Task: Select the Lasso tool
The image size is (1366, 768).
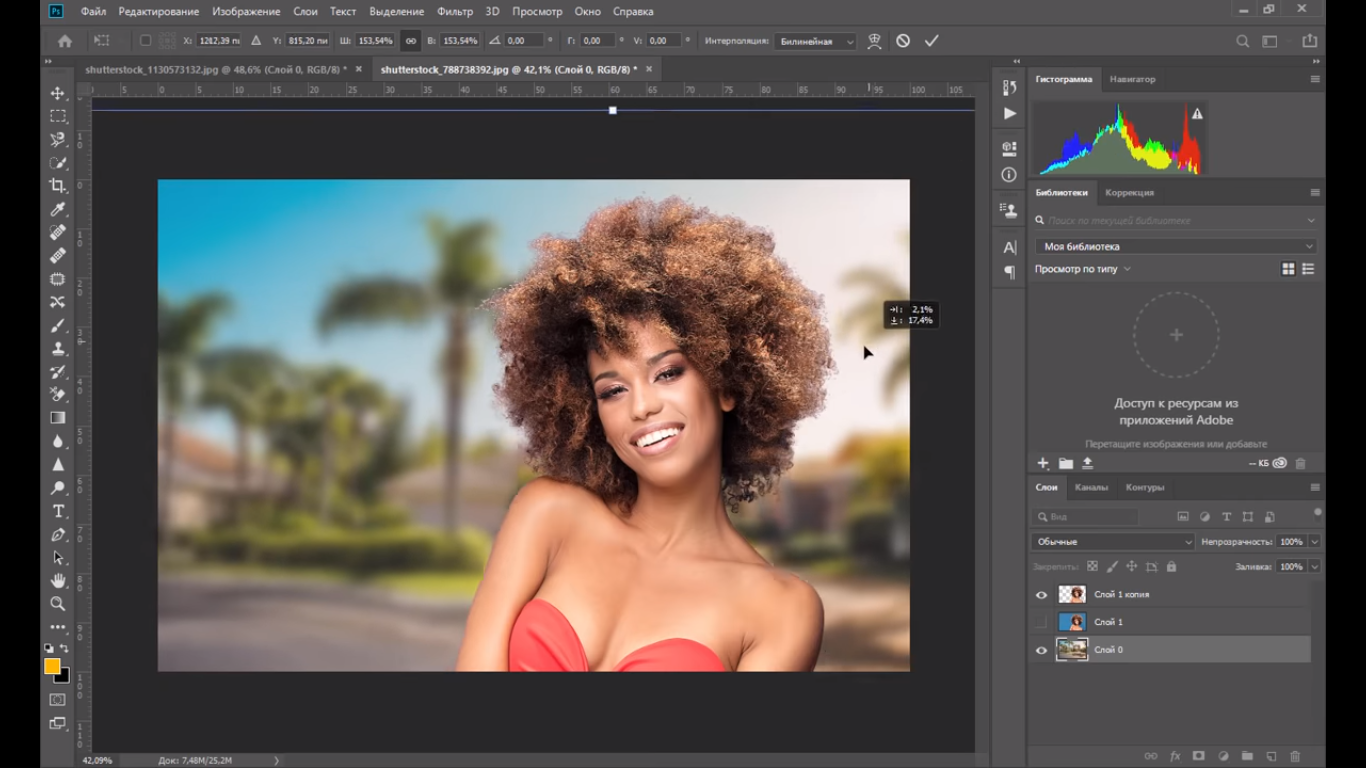Action: tap(58, 139)
